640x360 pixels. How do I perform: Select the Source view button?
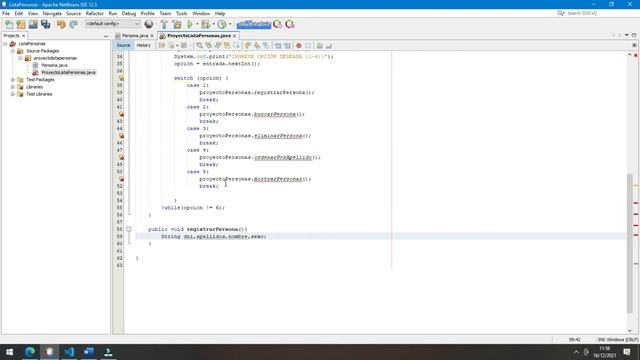tap(123, 45)
